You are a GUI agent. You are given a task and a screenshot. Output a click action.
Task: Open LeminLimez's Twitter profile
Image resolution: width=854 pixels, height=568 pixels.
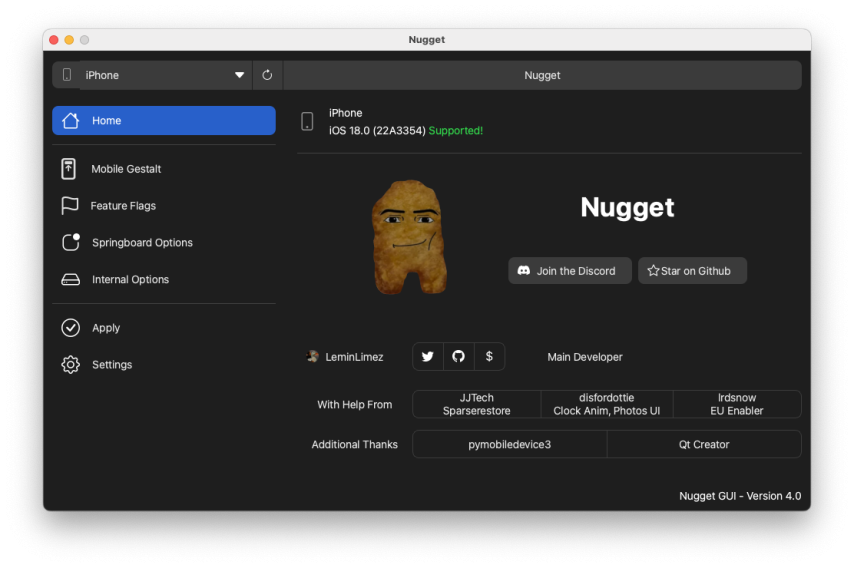(x=428, y=357)
